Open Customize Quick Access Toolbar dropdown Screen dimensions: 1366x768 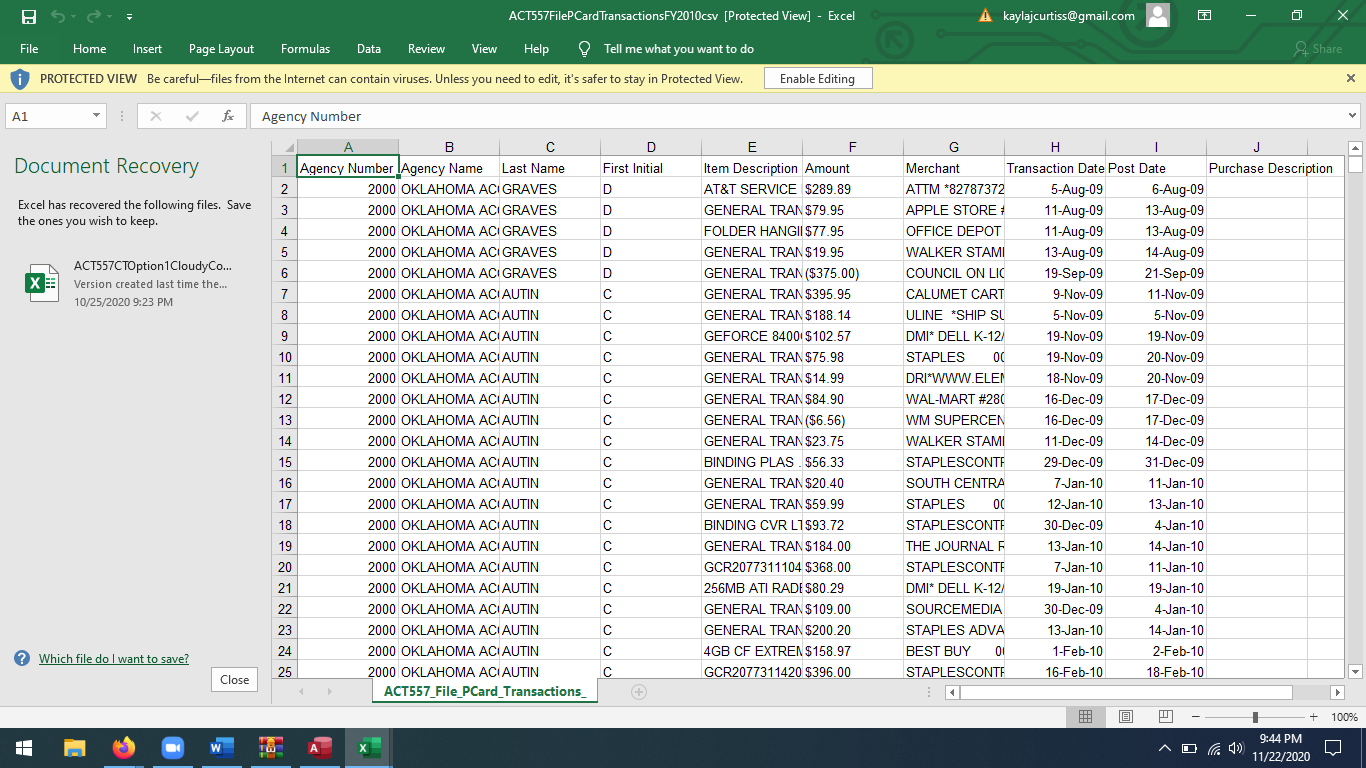click(x=130, y=17)
